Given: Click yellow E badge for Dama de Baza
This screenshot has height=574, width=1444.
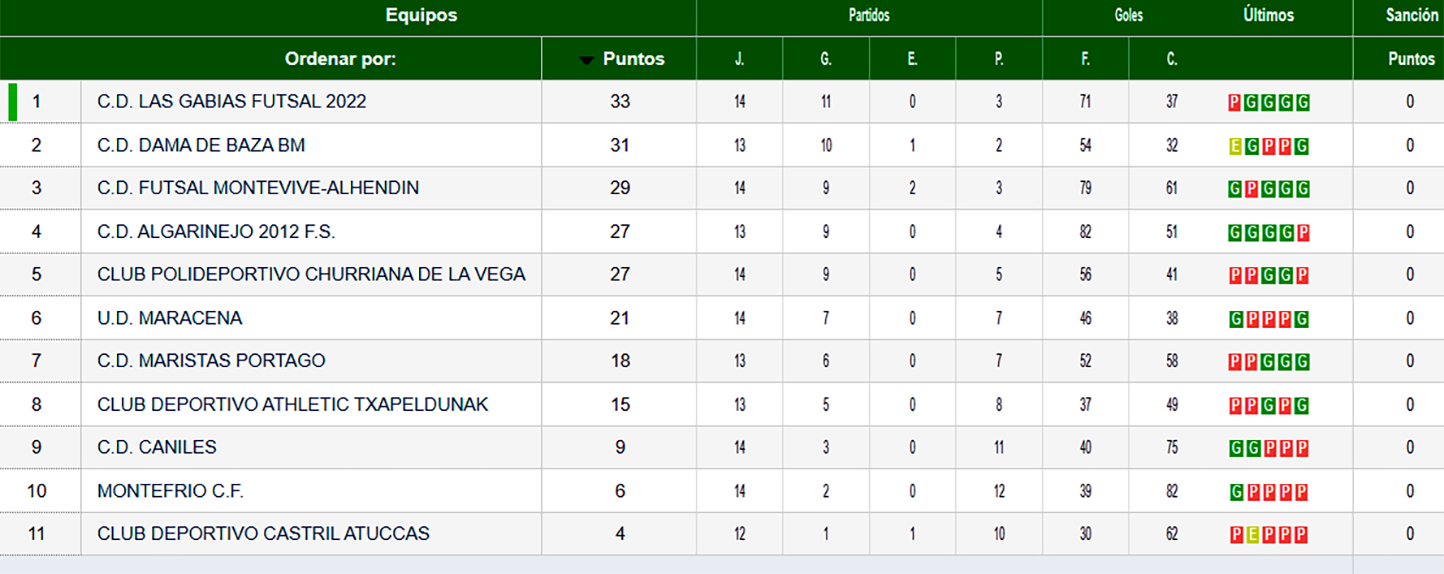Looking at the screenshot, I should (1235, 146).
